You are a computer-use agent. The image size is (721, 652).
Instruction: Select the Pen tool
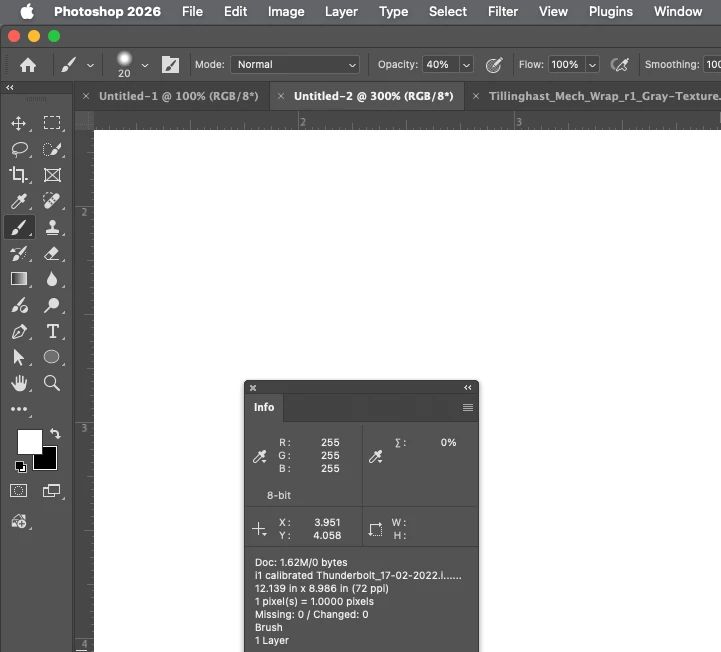pos(19,332)
